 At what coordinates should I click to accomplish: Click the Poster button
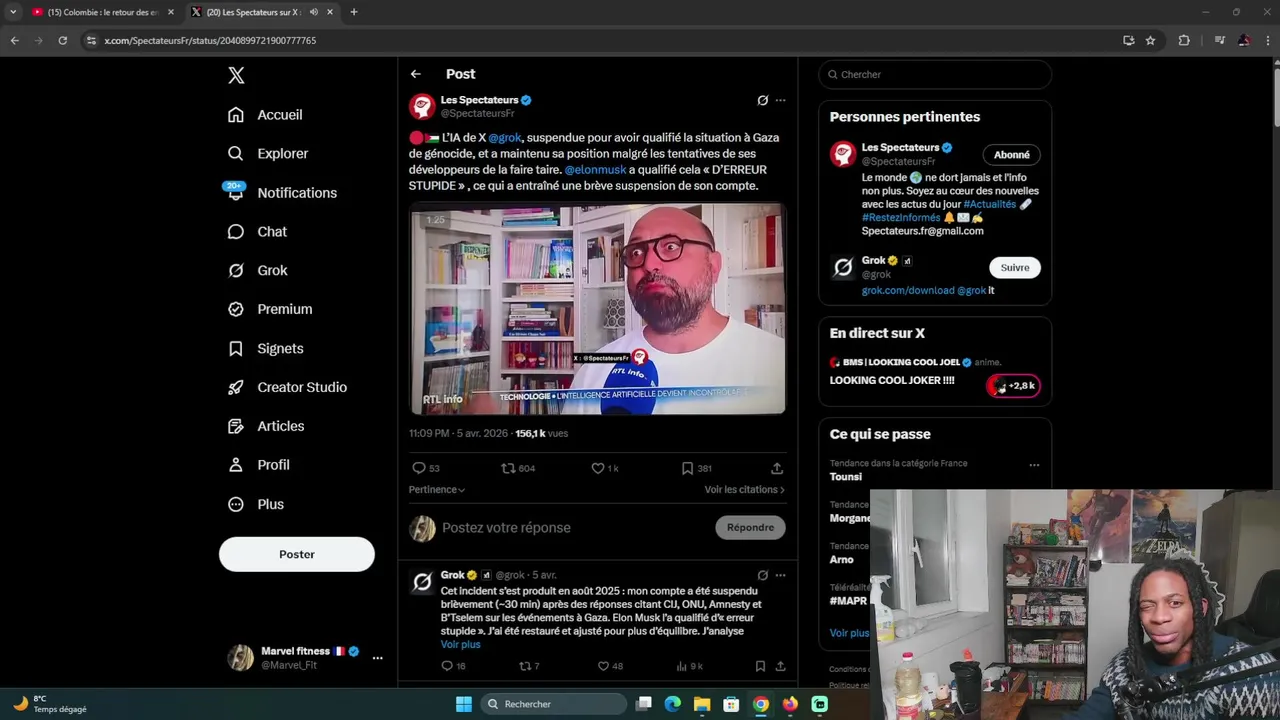[297, 554]
